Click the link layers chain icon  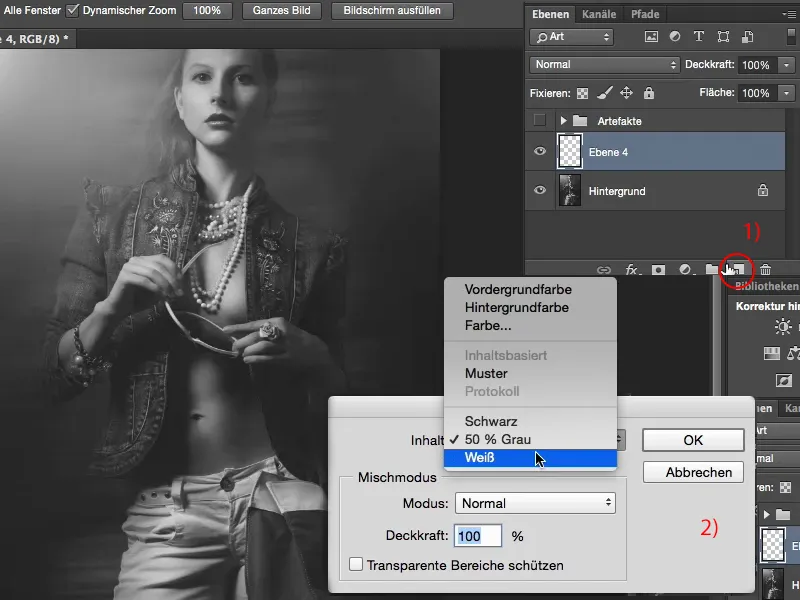point(604,270)
